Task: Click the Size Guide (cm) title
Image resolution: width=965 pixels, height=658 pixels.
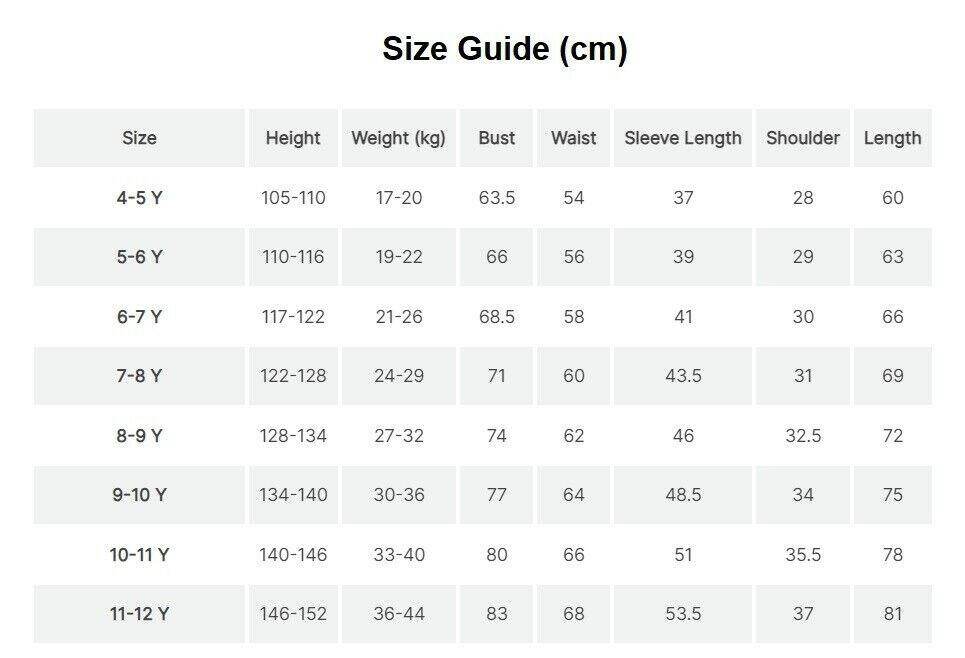Action: [504, 49]
